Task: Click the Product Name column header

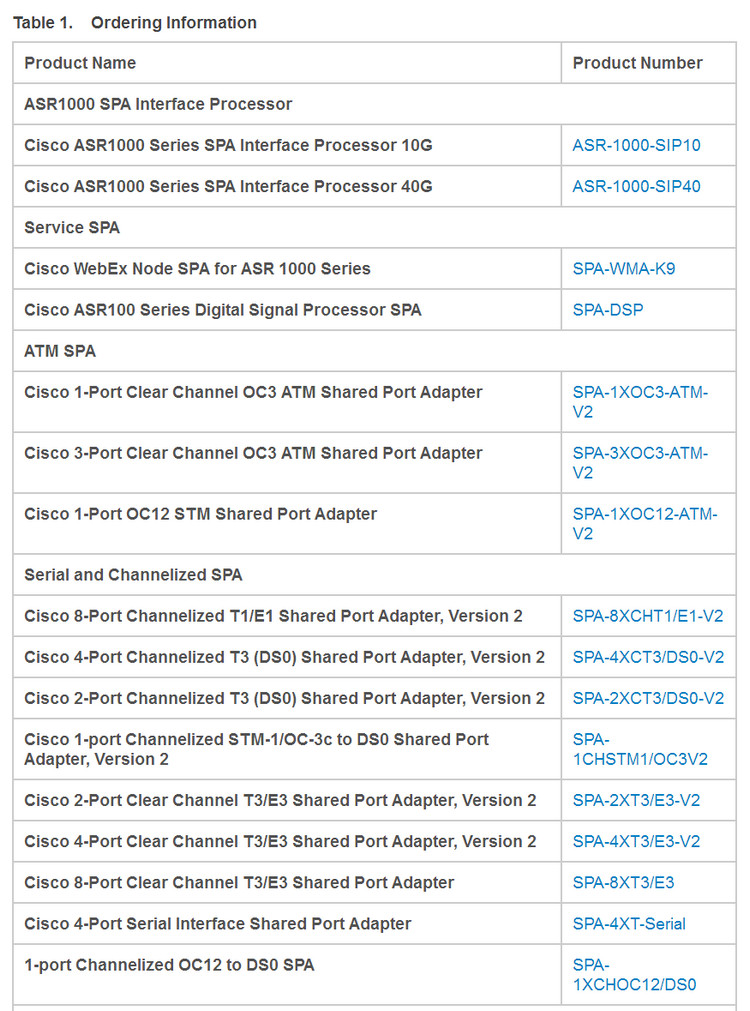Action: pyautogui.click(x=80, y=63)
